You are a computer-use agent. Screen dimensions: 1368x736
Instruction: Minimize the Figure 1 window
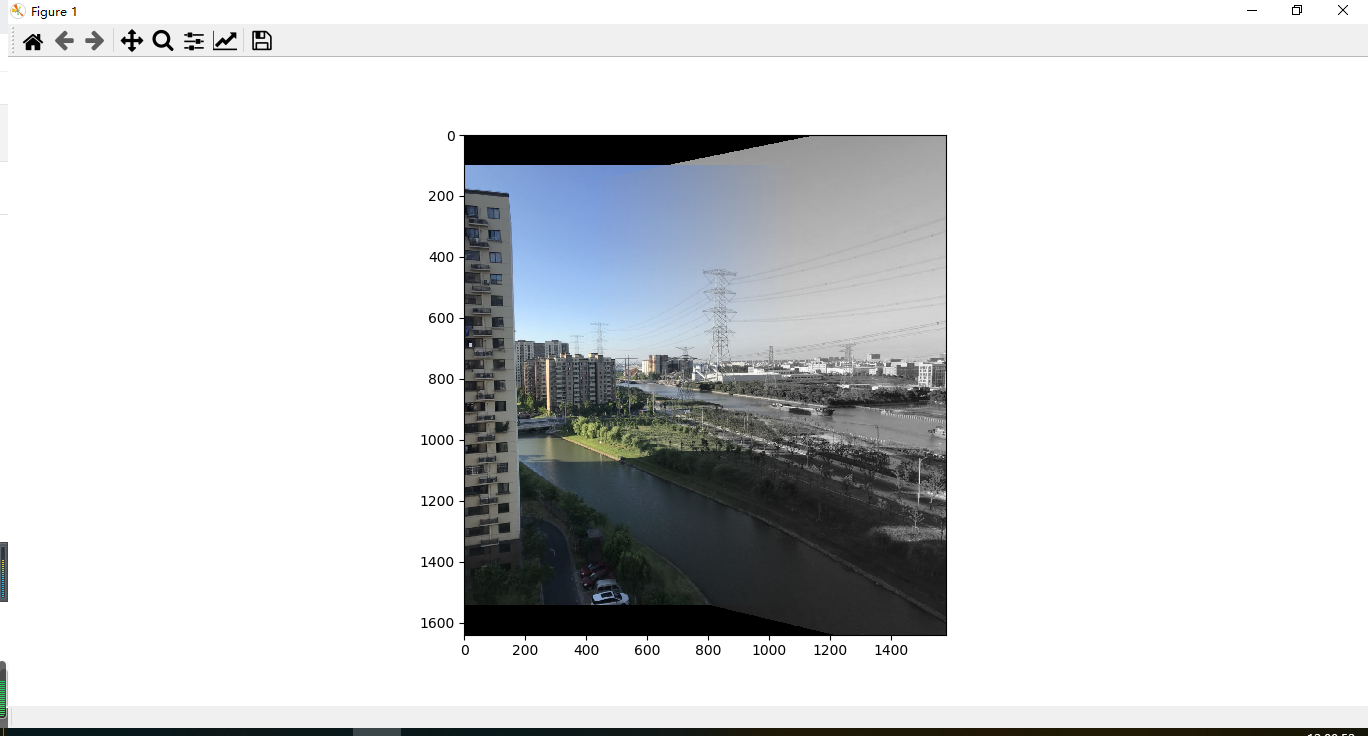[1252, 11]
